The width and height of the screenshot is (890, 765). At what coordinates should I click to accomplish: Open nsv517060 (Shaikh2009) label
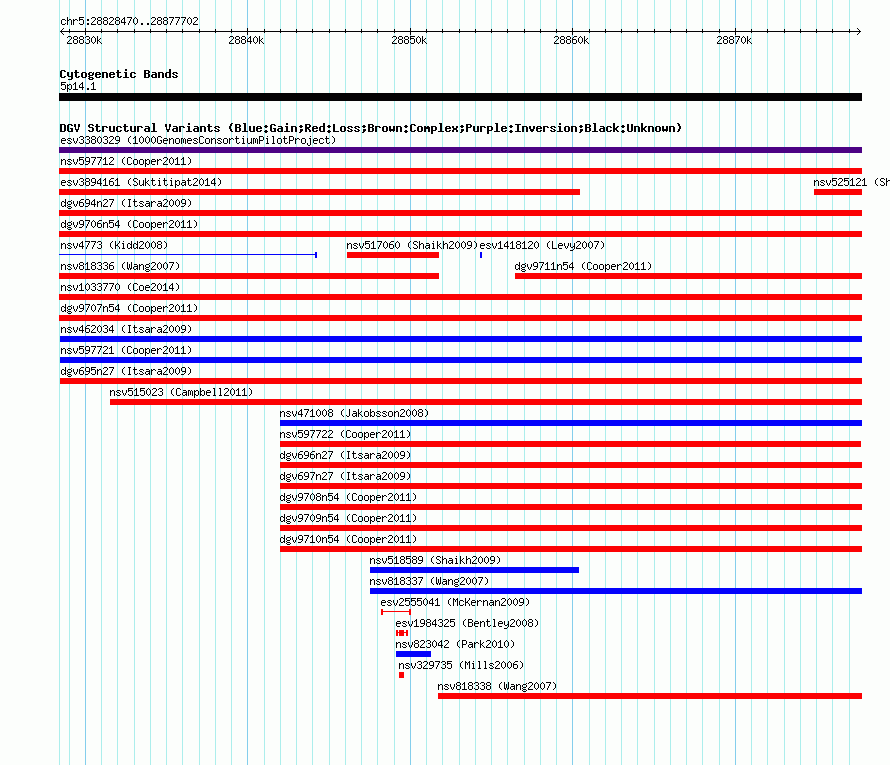[412, 245]
